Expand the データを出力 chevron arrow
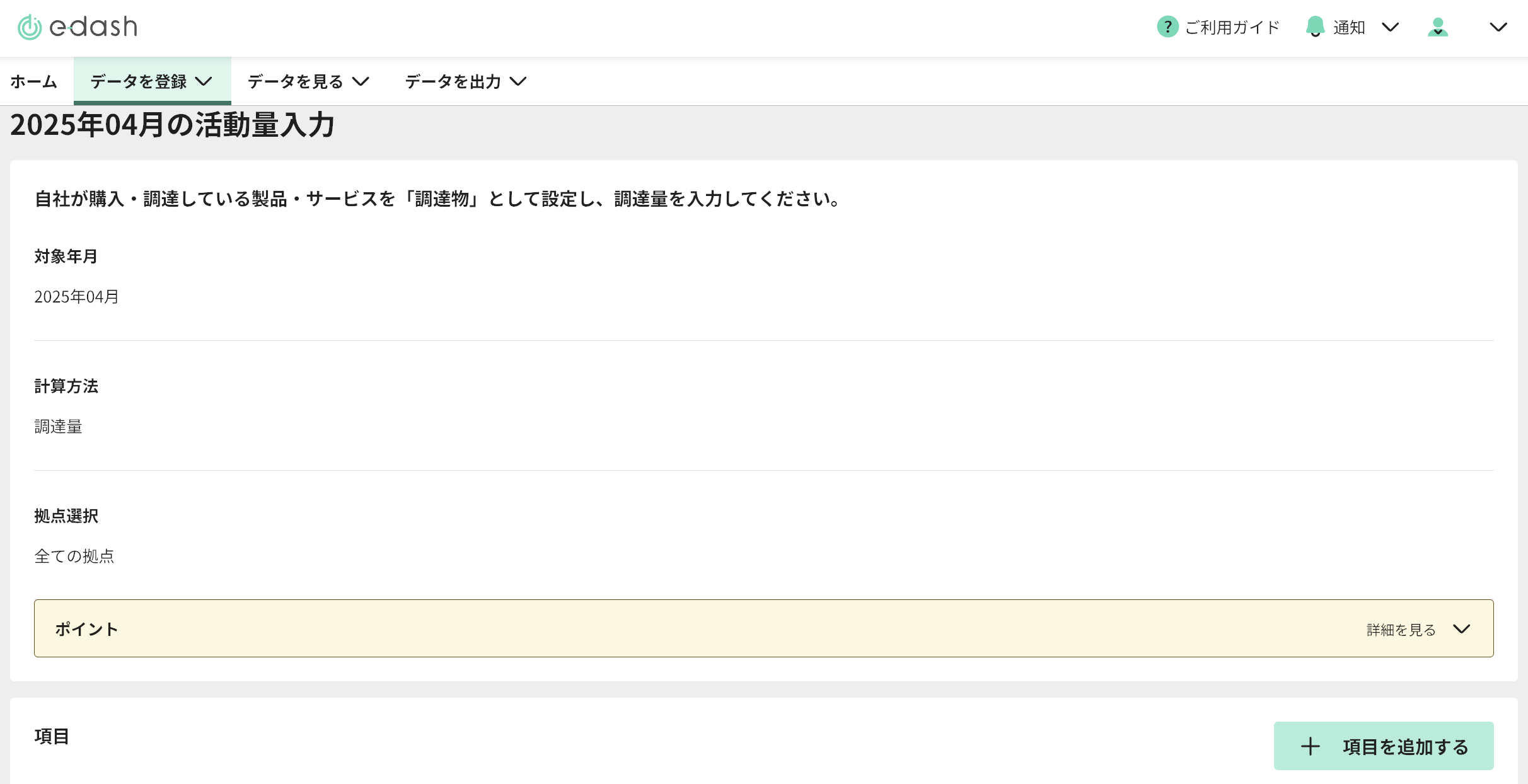 [518, 81]
